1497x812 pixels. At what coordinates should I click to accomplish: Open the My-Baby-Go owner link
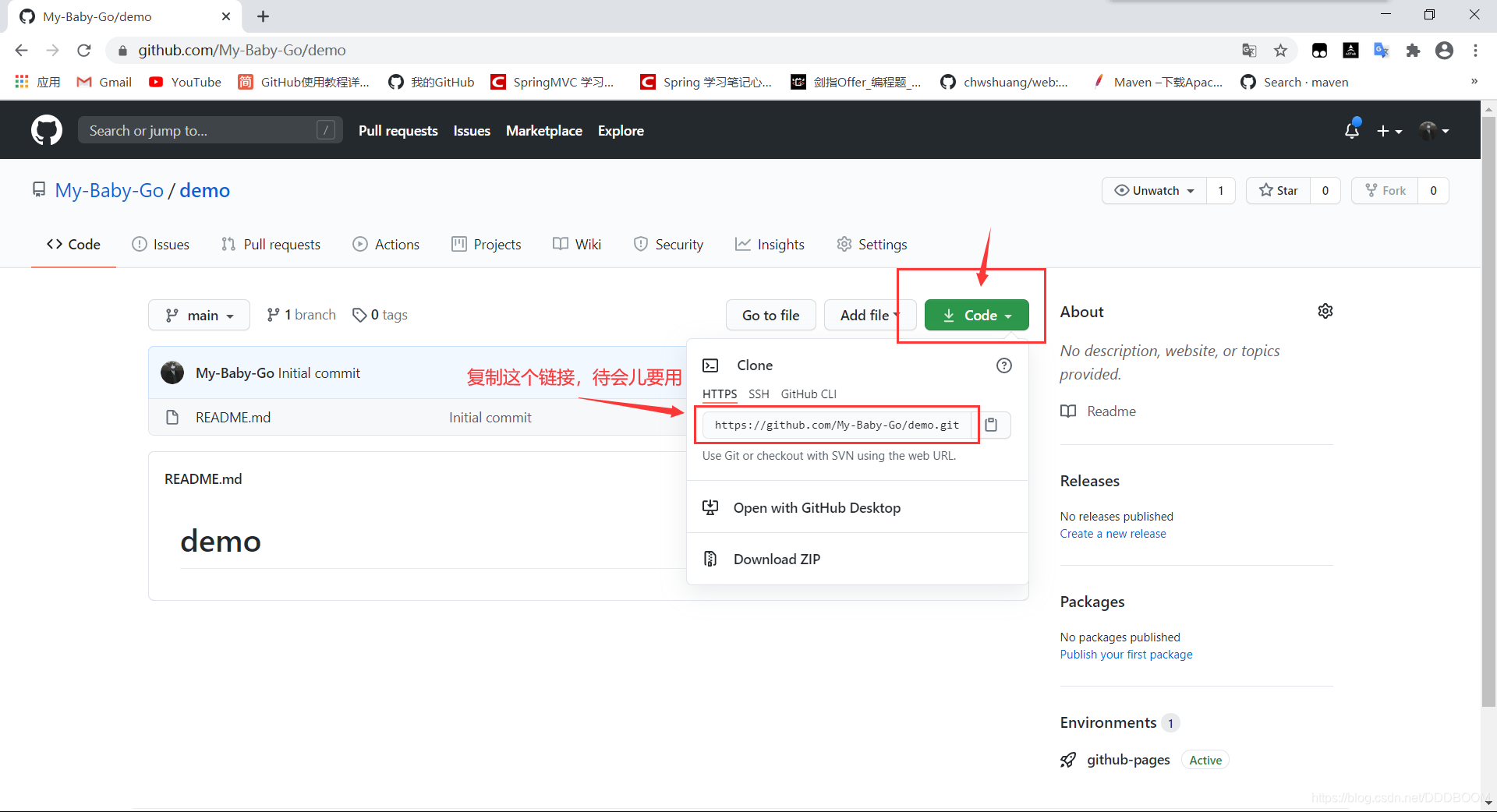click(x=109, y=190)
